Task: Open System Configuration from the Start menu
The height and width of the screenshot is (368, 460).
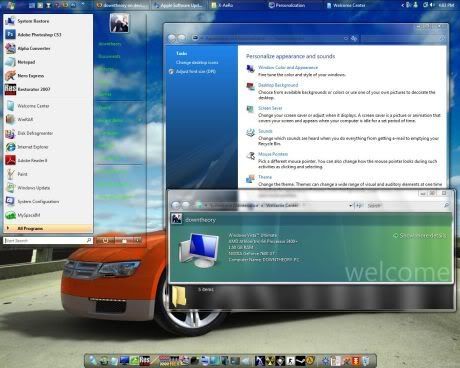Action: [x=48, y=201]
